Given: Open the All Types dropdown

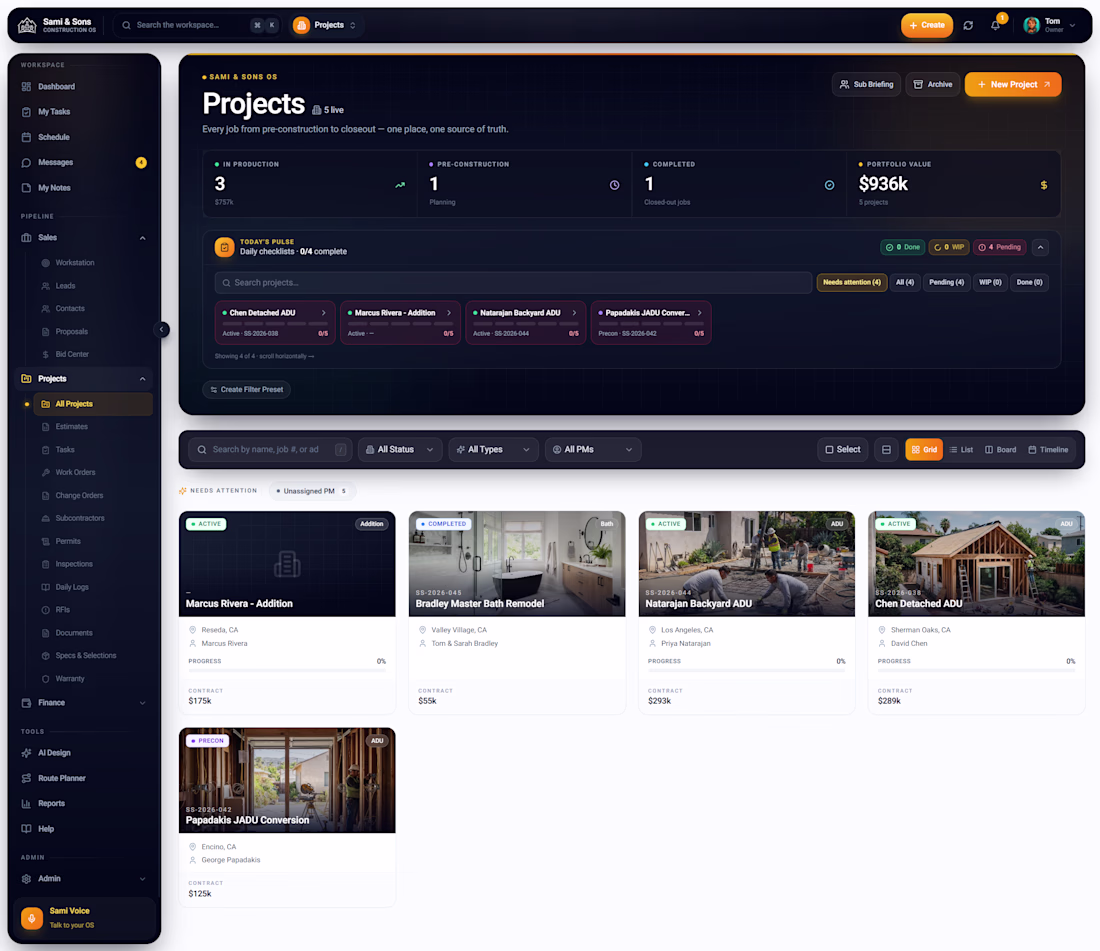Looking at the screenshot, I should pos(493,450).
